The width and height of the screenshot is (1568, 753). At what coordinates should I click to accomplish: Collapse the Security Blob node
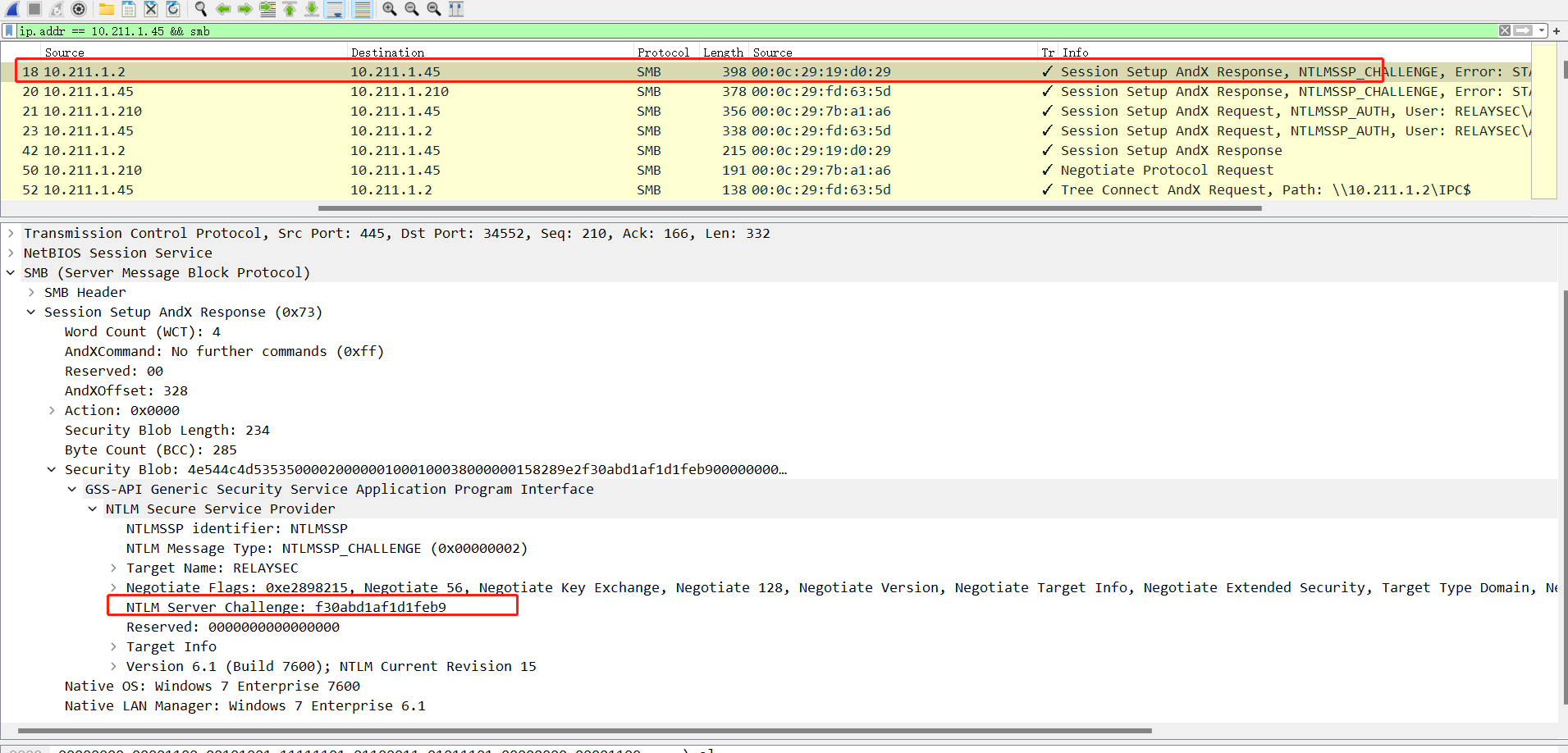pyautogui.click(x=52, y=469)
